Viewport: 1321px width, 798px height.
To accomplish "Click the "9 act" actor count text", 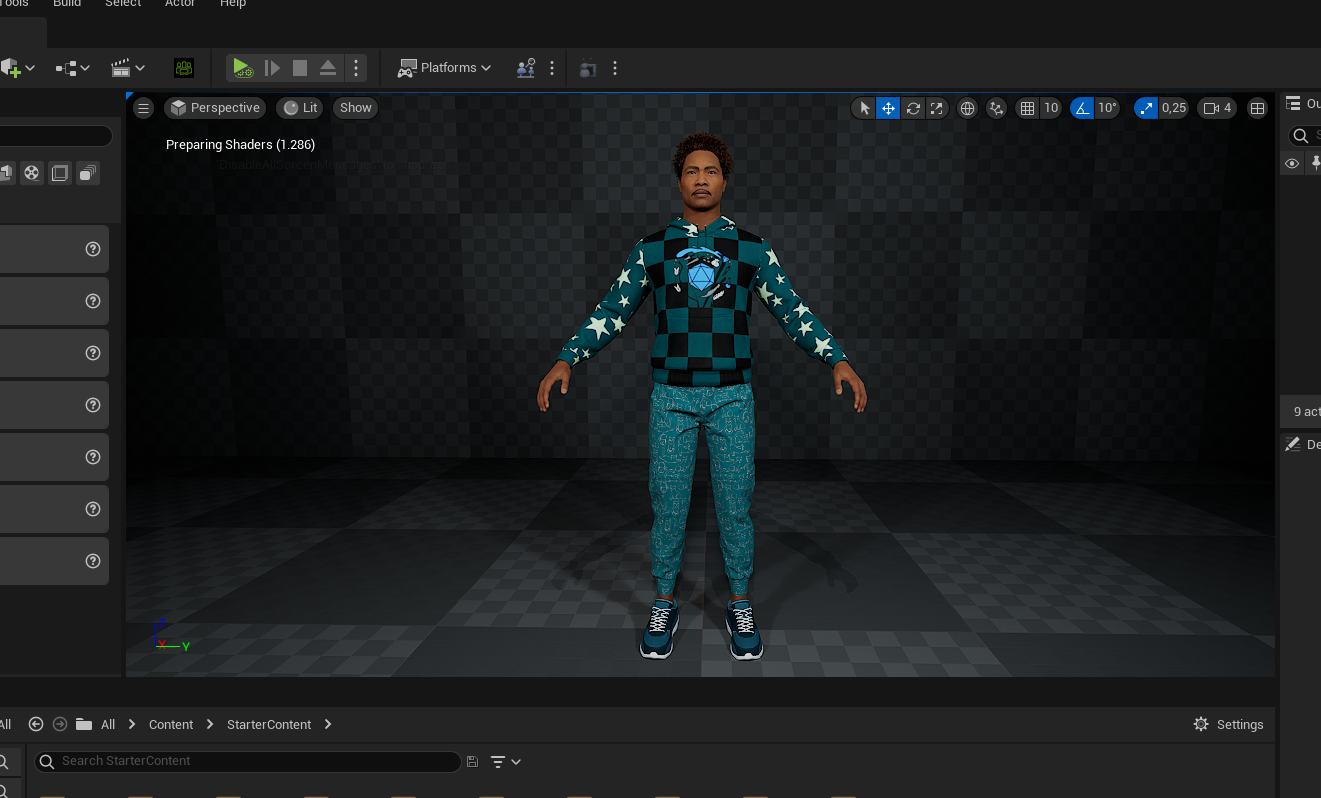I will 1306,411.
